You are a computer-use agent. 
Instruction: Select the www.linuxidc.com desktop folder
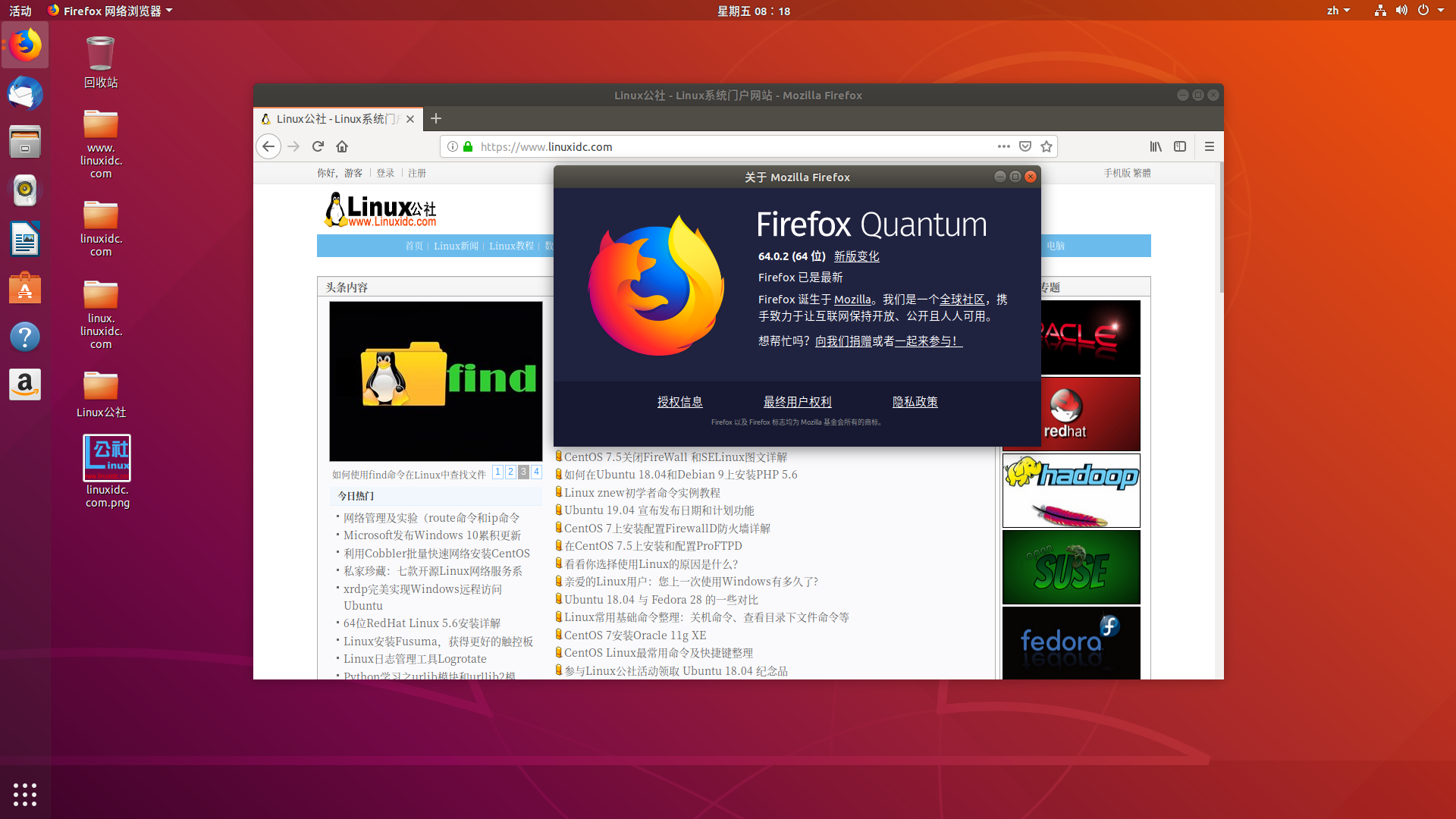pyautogui.click(x=101, y=144)
